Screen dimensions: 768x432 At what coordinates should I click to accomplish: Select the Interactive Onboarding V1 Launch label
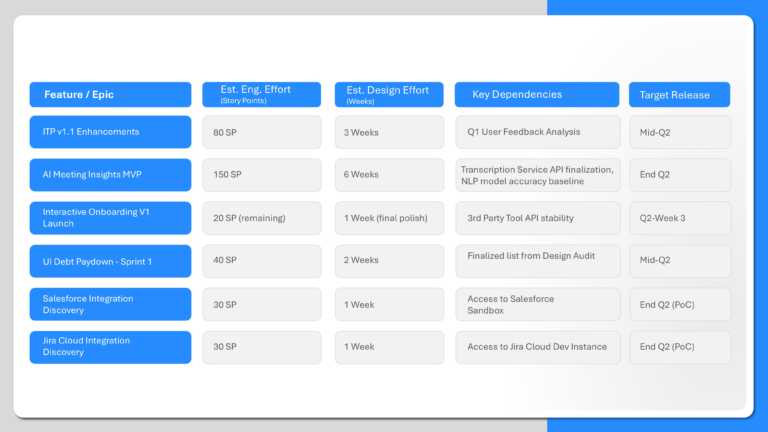pyautogui.click(x=110, y=218)
